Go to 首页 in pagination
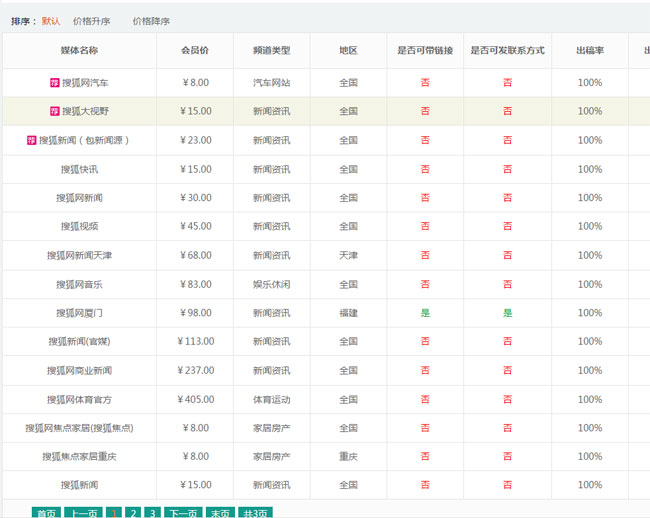The width and height of the screenshot is (650, 518). (x=46, y=513)
